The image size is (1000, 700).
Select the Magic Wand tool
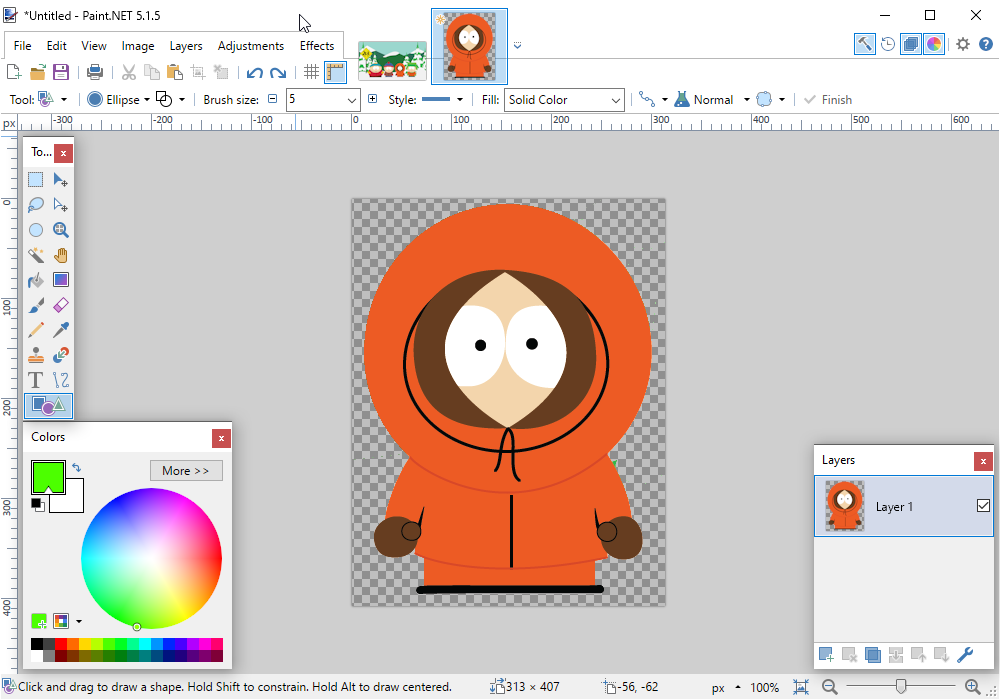36,255
